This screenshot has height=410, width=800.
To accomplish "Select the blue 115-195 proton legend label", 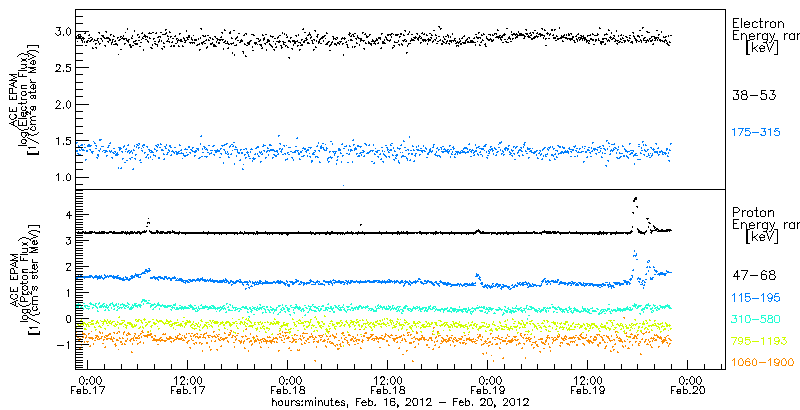I will 756,298.
